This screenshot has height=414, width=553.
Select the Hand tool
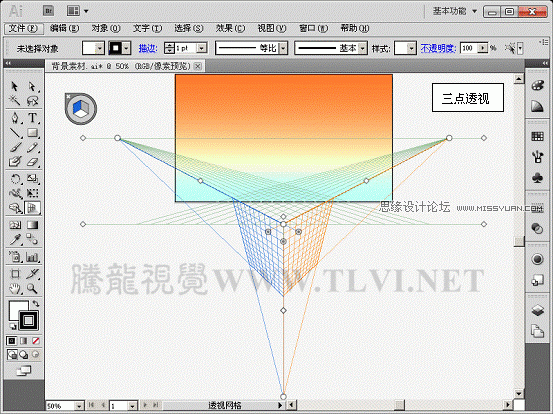(x=14, y=289)
